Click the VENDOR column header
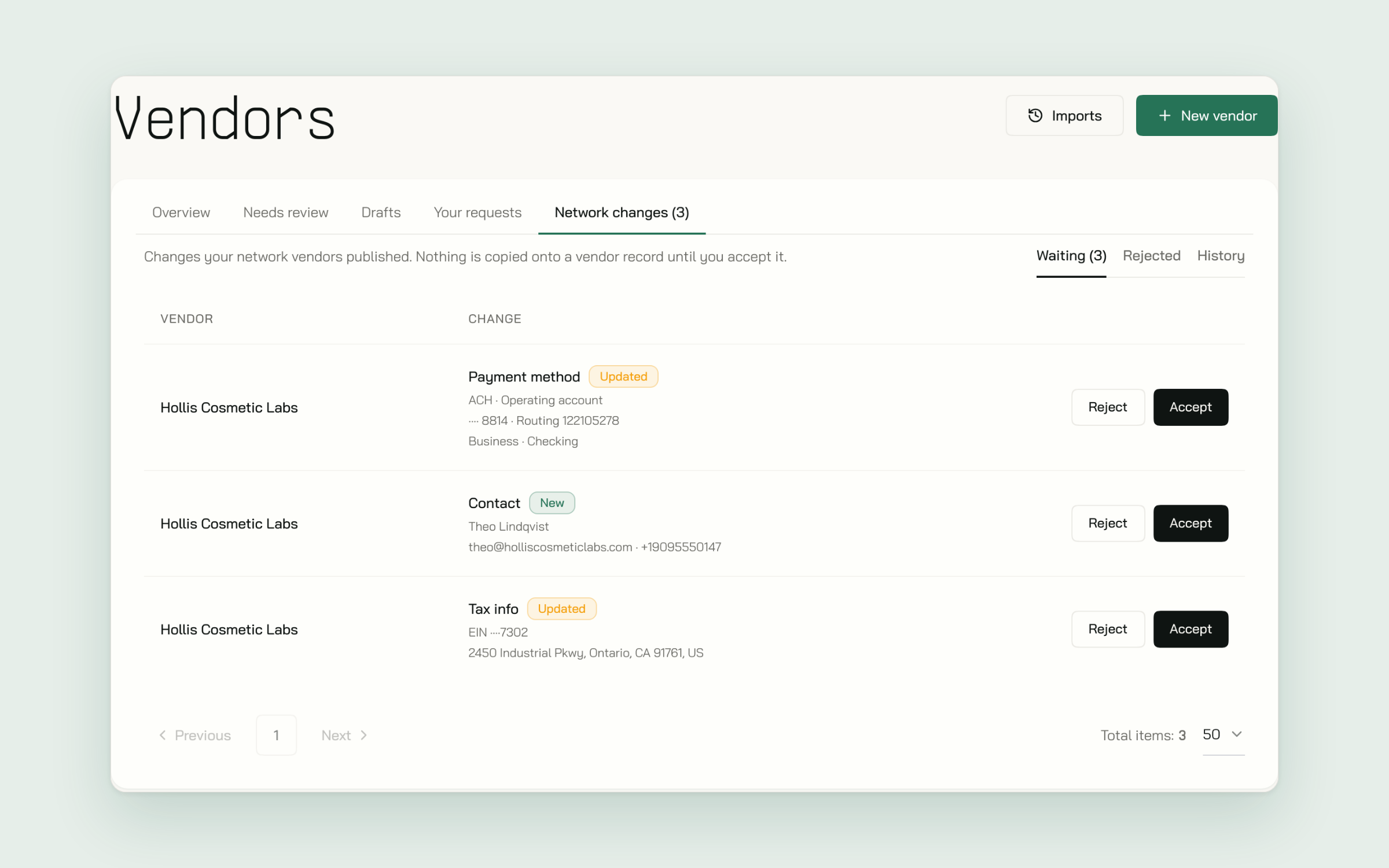The height and width of the screenshot is (868, 1389). coord(186,319)
